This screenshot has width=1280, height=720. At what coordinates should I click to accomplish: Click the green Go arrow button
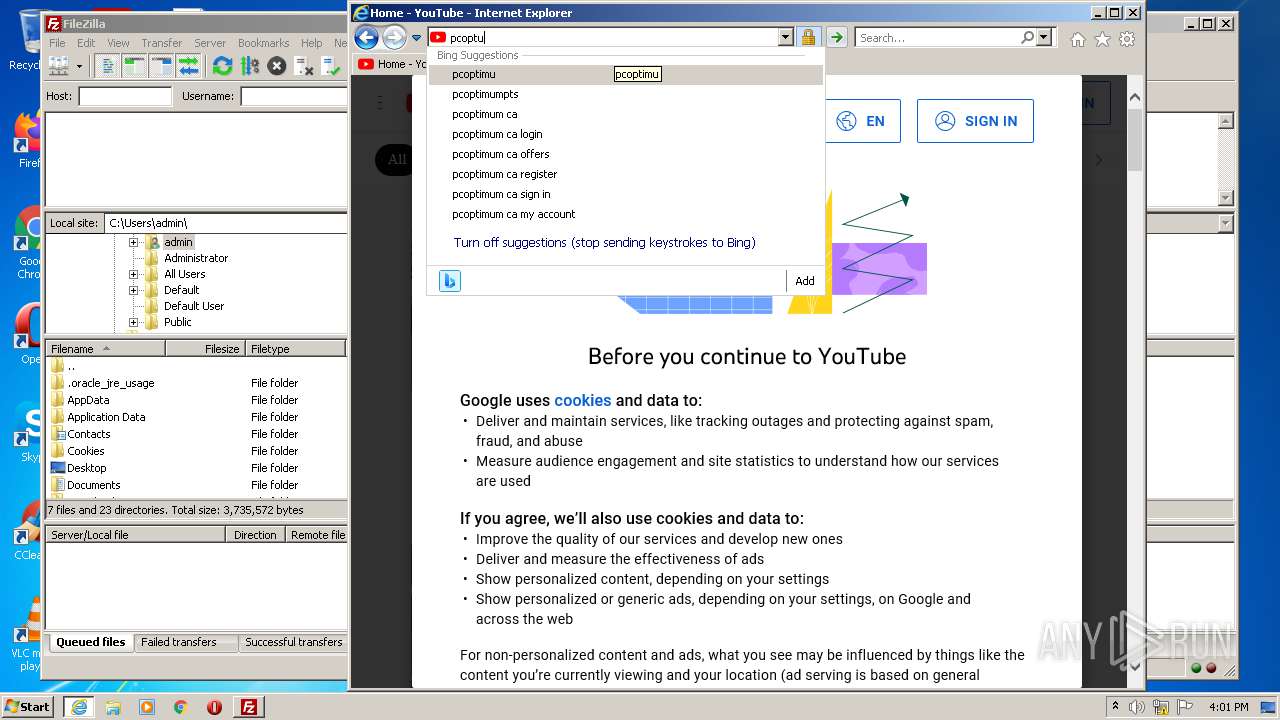[x=837, y=37]
